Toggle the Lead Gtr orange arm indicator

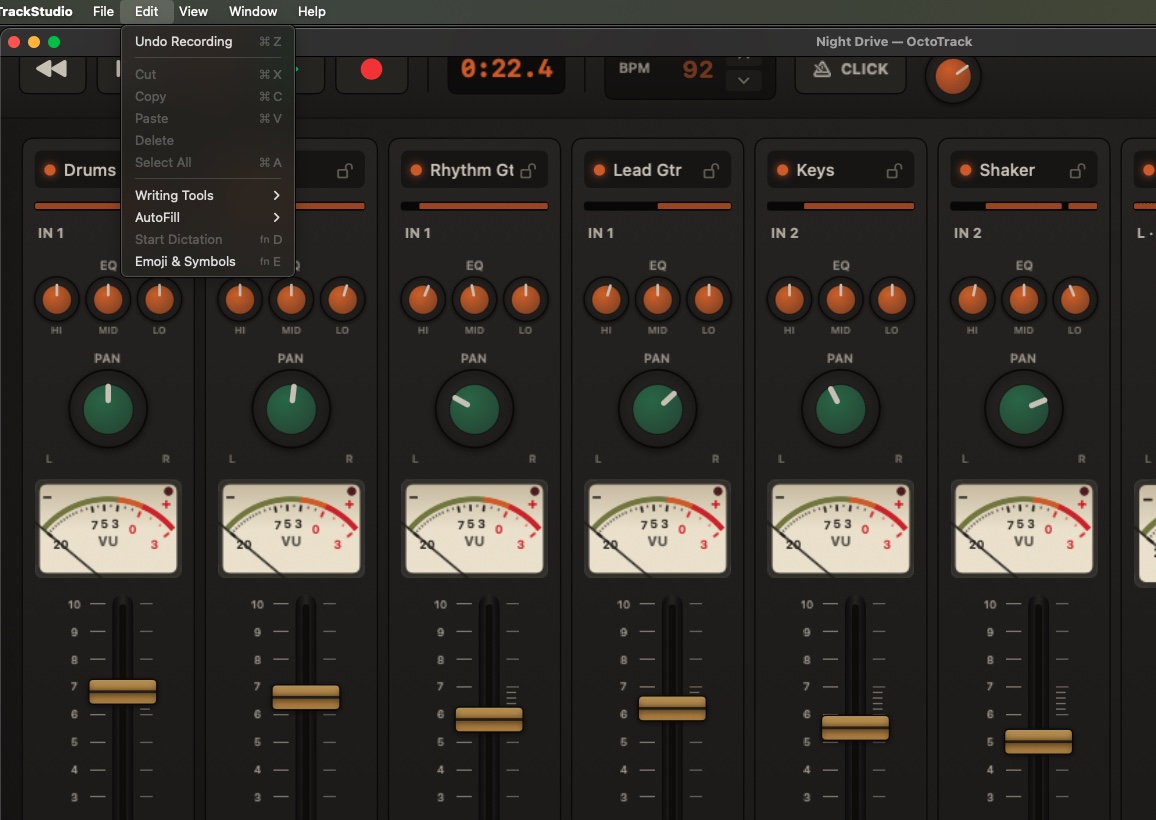click(x=599, y=170)
